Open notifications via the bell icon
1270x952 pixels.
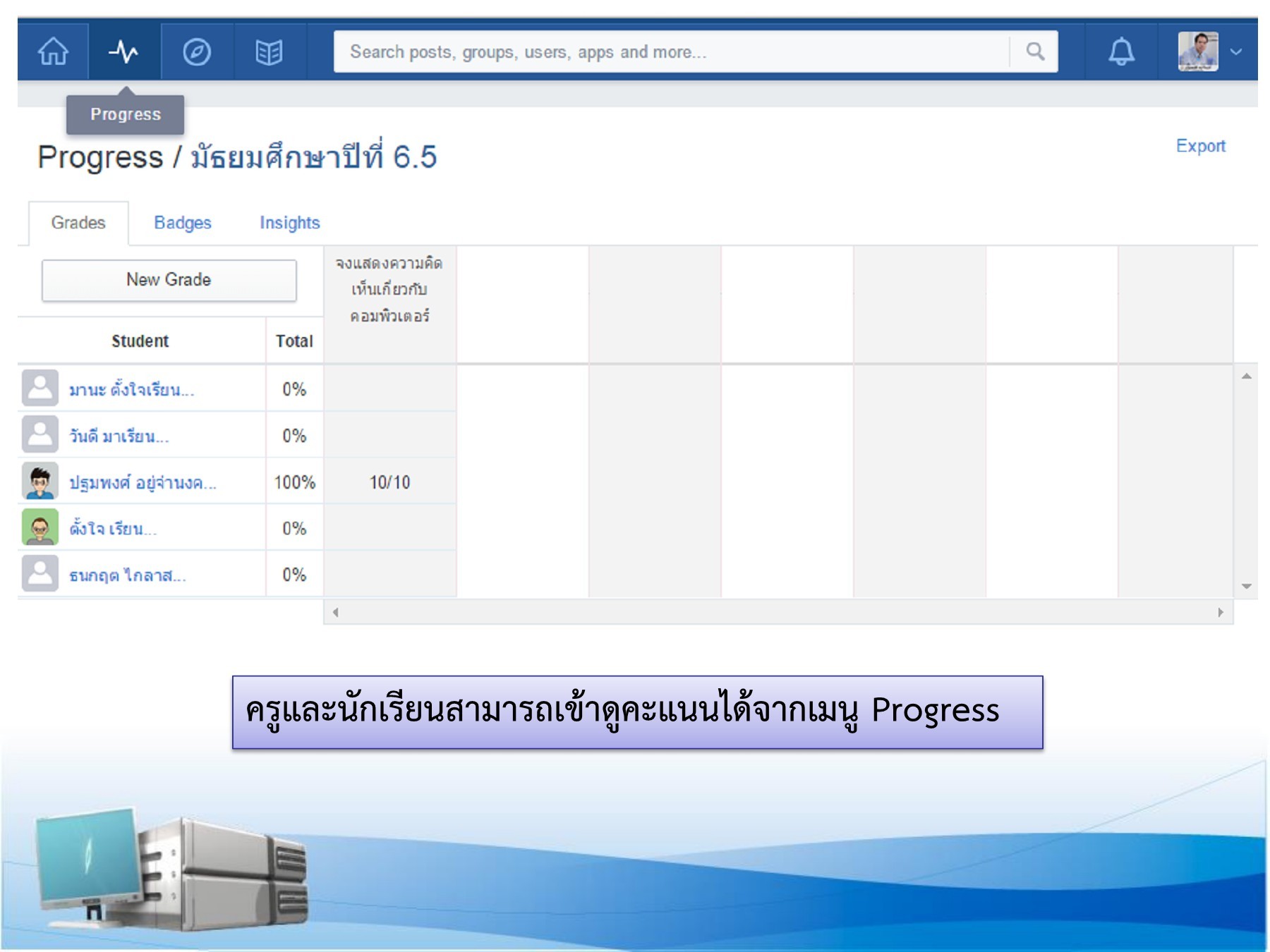[1122, 51]
